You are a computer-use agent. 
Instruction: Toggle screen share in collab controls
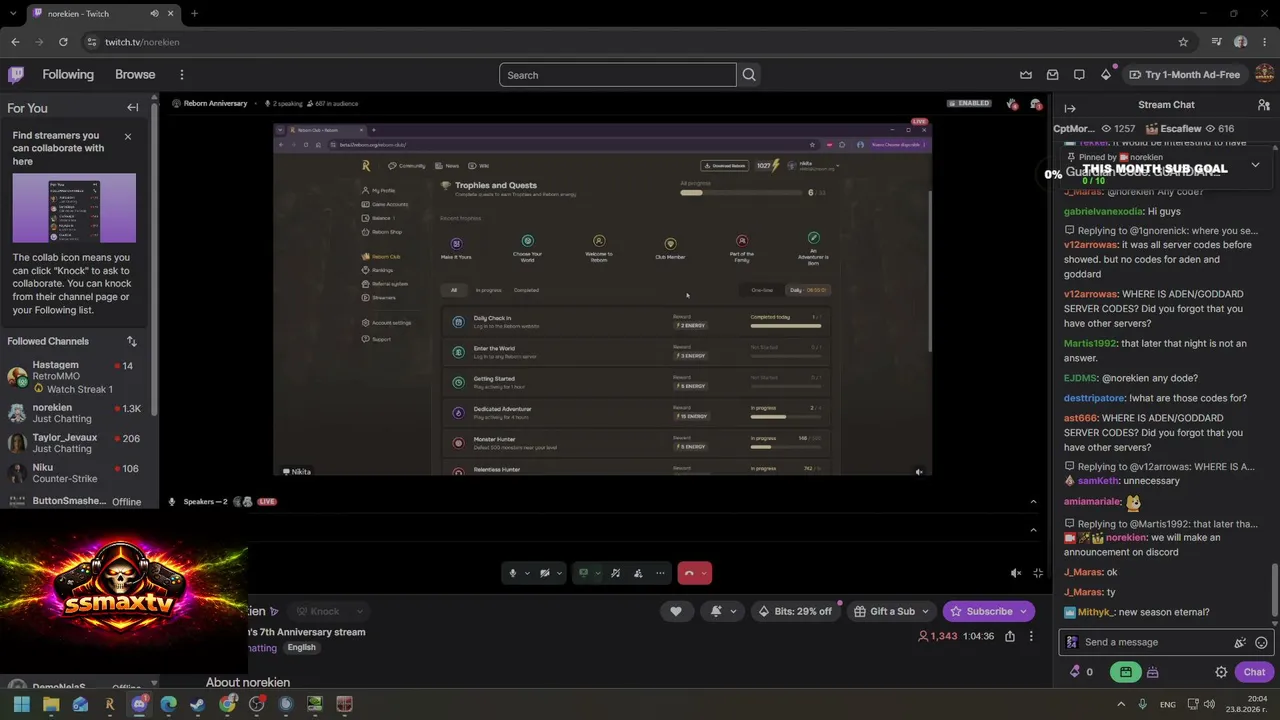(x=583, y=573)
